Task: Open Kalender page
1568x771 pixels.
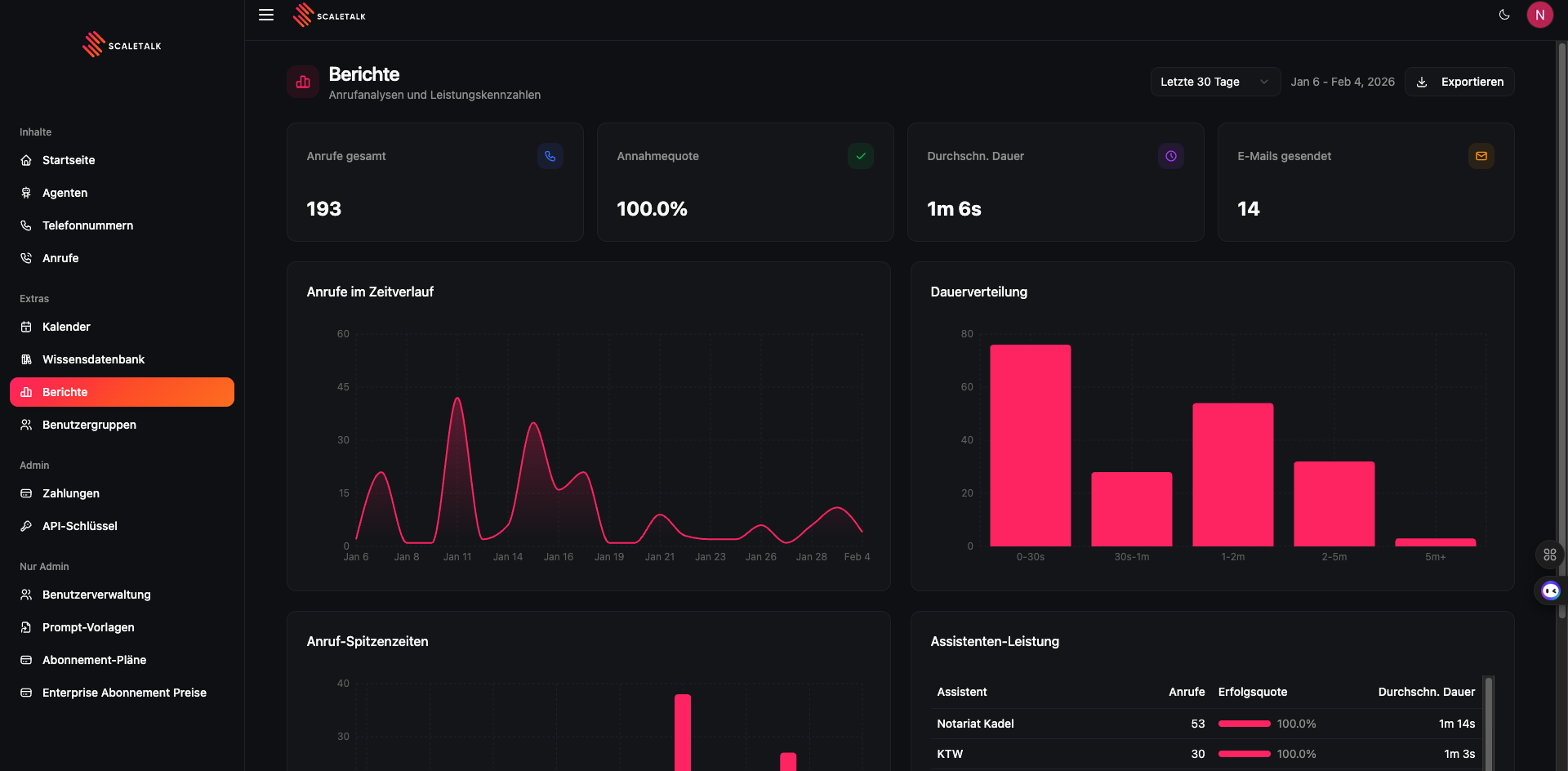Action: tap(122, 327)
